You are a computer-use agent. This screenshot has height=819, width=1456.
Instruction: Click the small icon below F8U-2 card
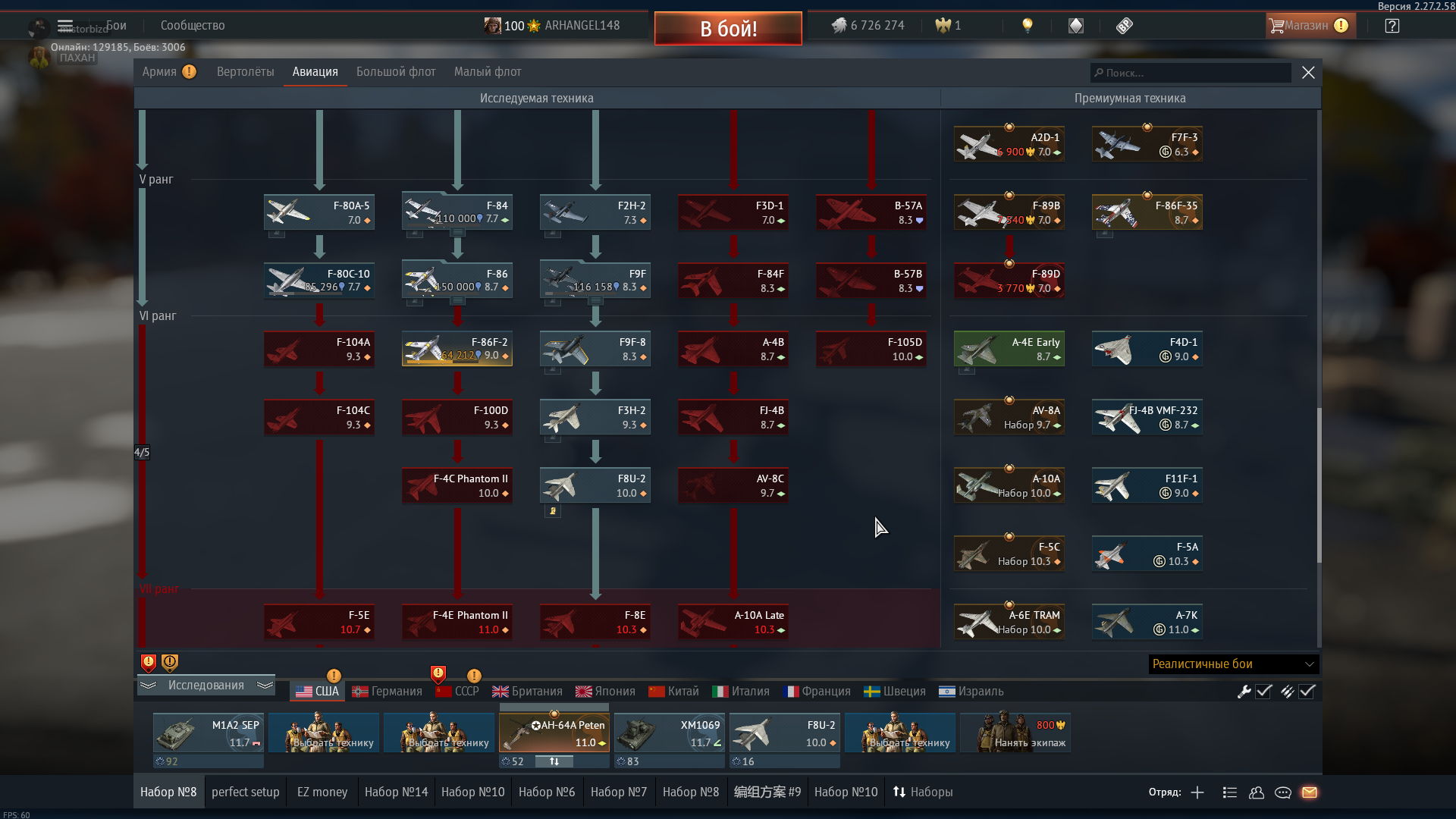[x=553, y=511]
